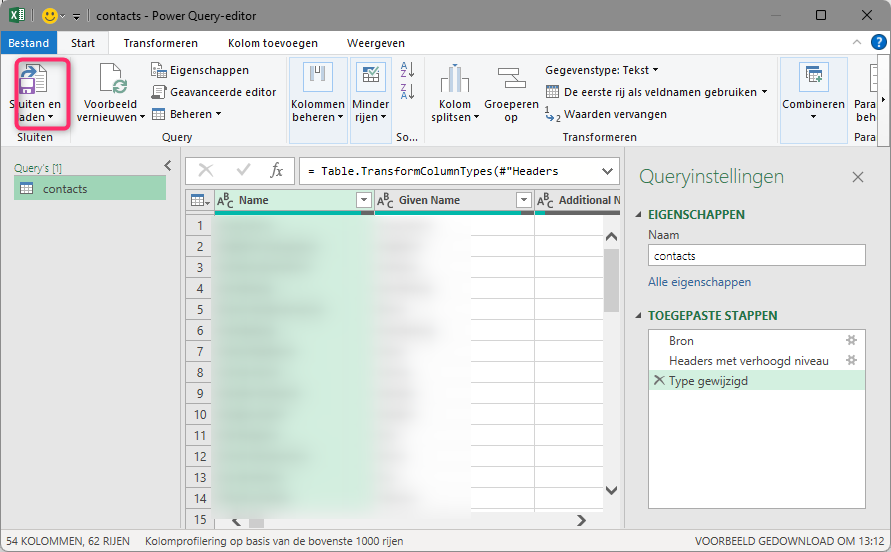Image resolution: width=891 pixels, height=552 pixels.
Task: Select the Bron step
Action: (756, 341)
